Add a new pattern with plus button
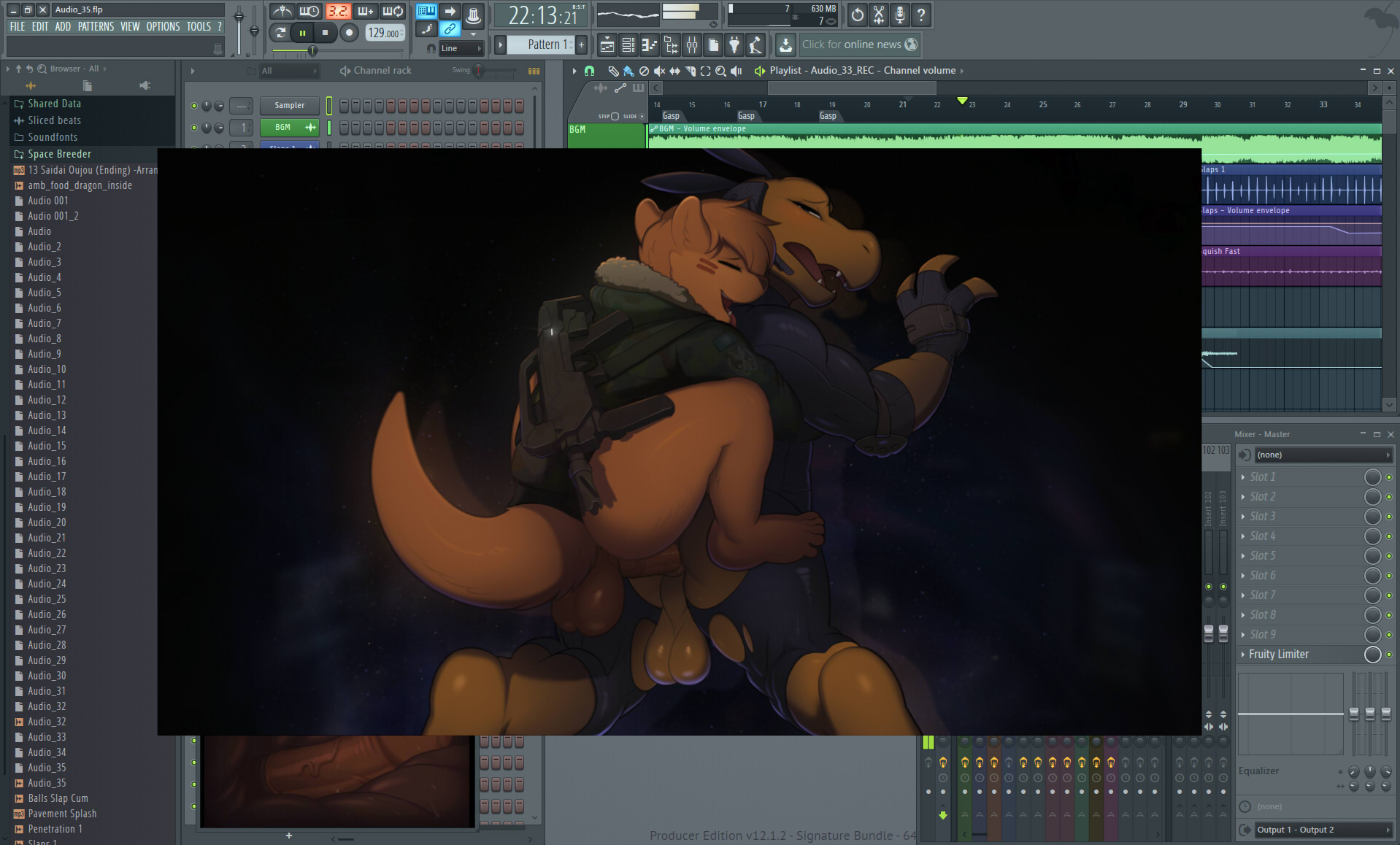This screenshot has height=845, width=1400. 582,45
